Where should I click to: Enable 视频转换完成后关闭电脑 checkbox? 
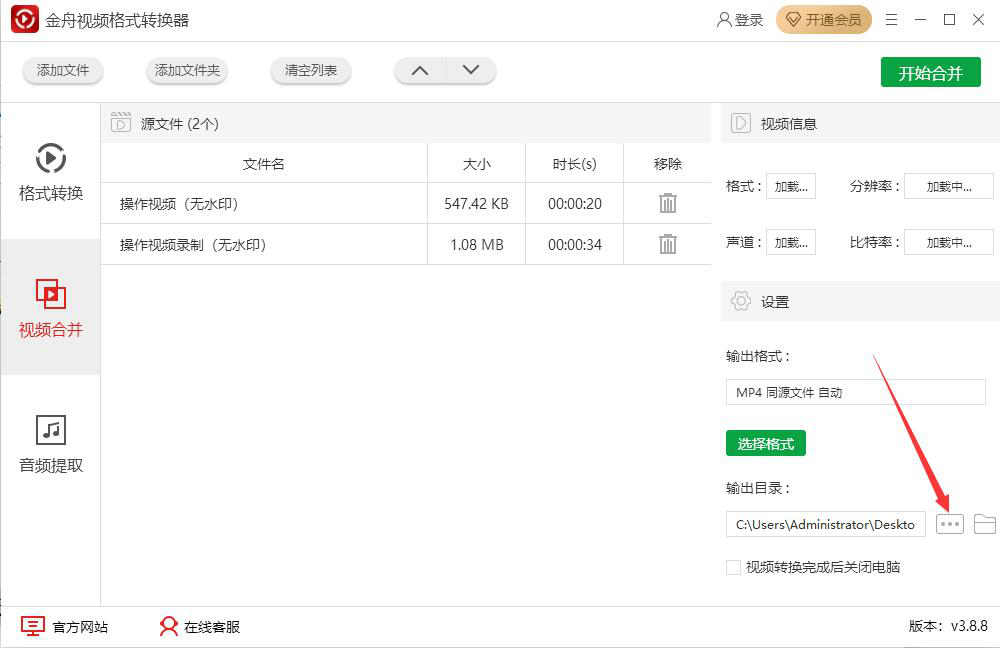pos(734,567)
